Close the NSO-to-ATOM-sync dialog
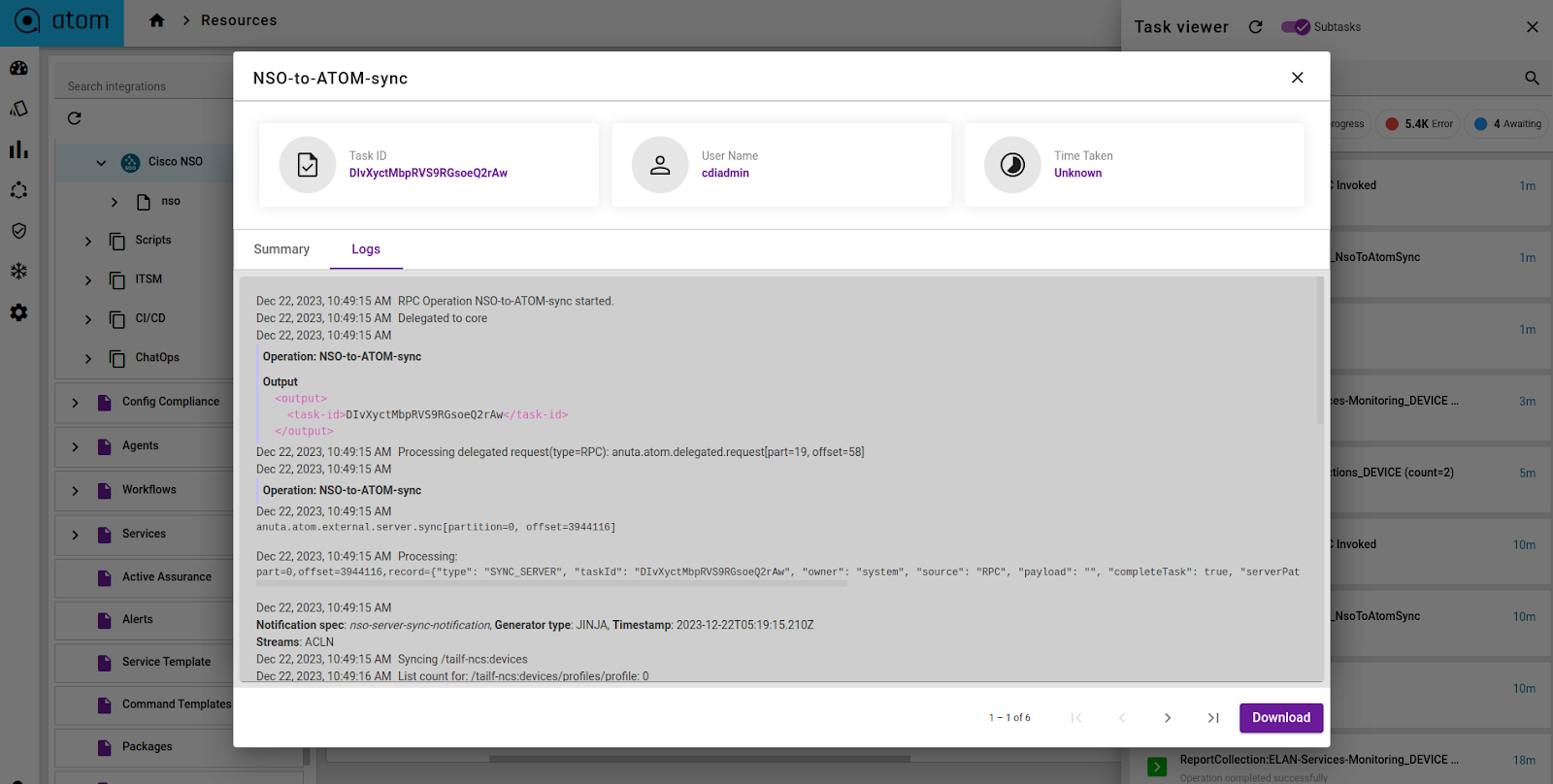 coord(1298,78)
